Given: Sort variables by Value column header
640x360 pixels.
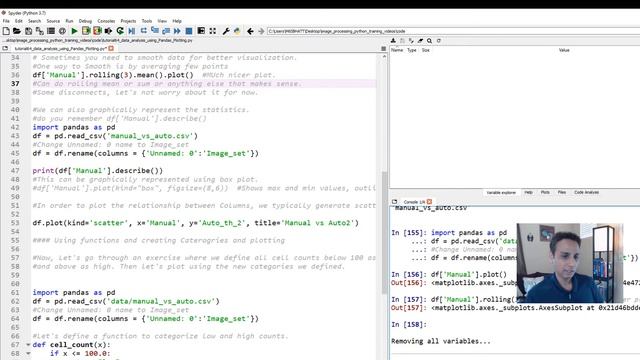Looking at the screenshot, I should [x=564, y=50].
